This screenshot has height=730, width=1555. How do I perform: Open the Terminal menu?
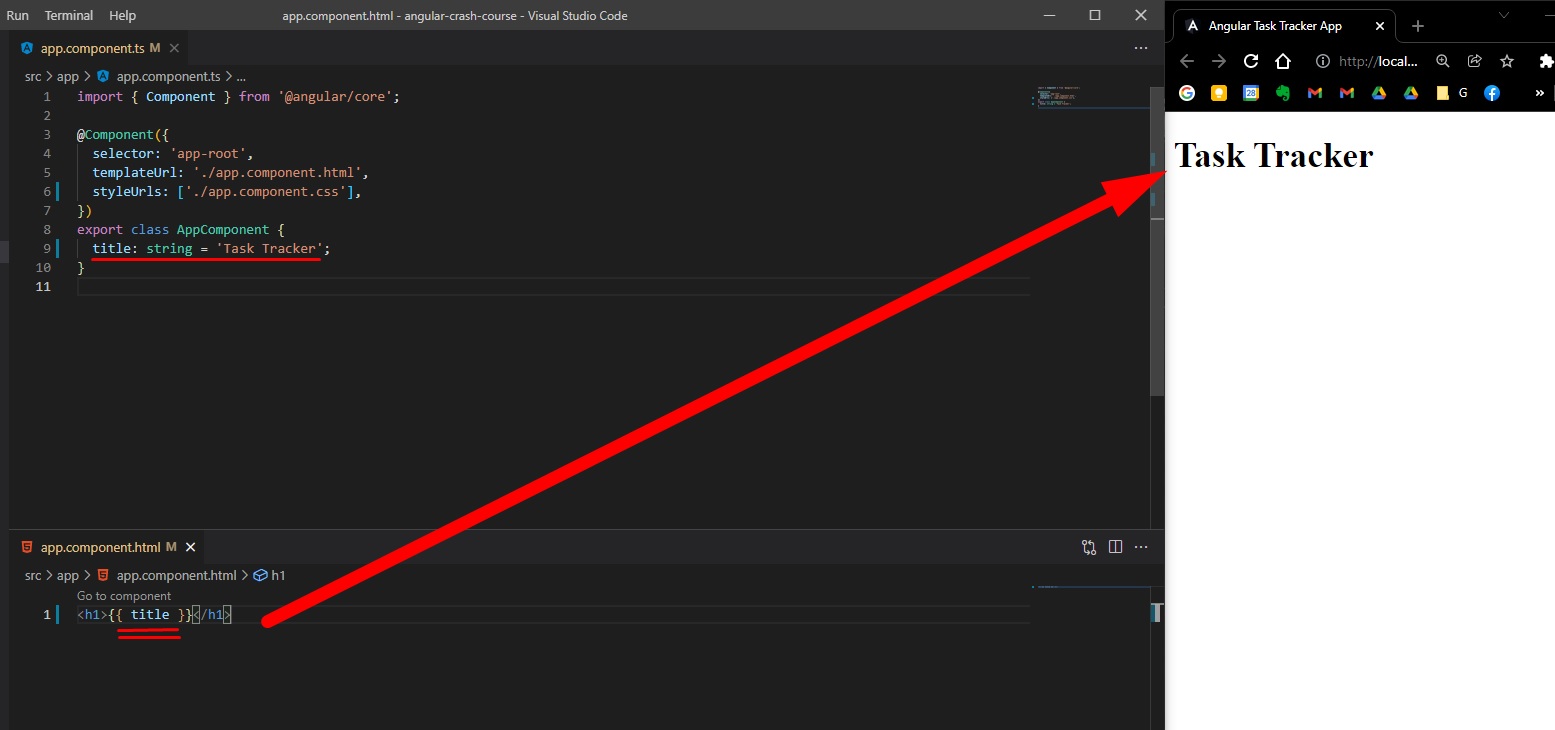[x=69, y=16]
